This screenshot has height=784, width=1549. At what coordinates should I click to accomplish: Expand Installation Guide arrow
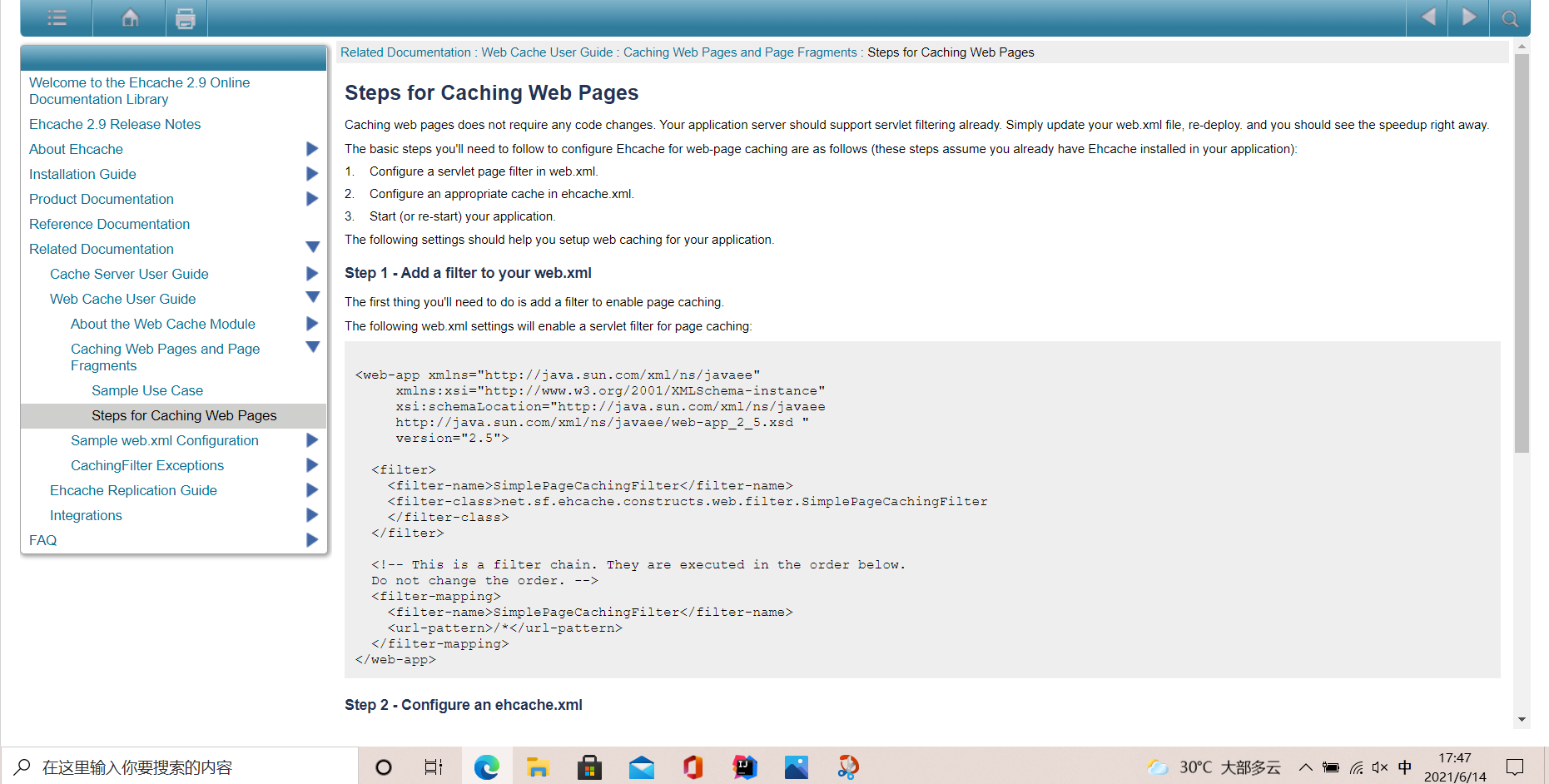(x=312, y=174)
